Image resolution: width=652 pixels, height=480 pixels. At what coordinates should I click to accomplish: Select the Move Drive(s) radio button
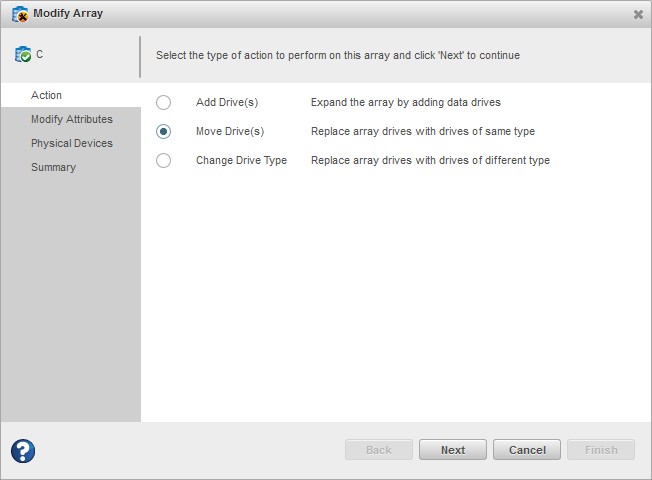(164, 131)
